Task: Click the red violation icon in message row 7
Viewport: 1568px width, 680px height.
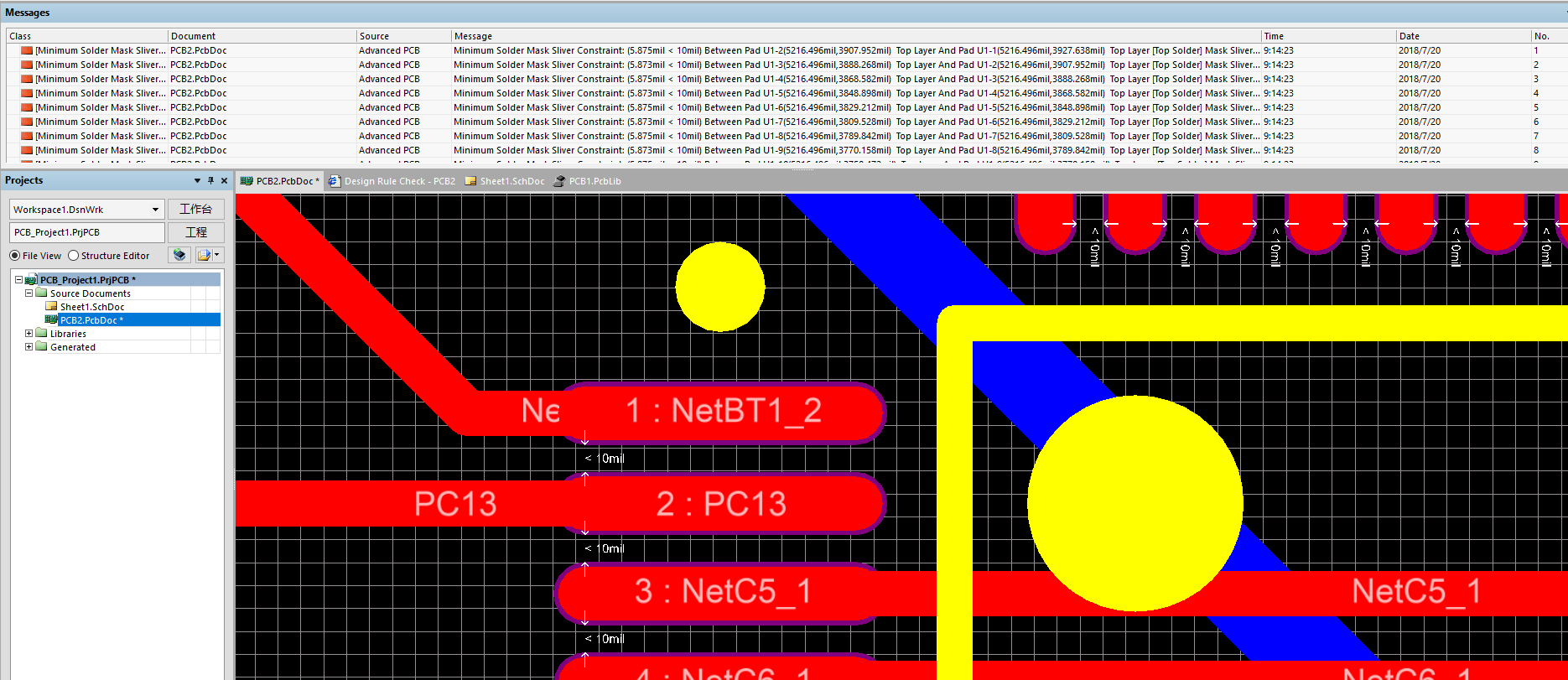Action: pyautogui.click(x=27, y=136)
